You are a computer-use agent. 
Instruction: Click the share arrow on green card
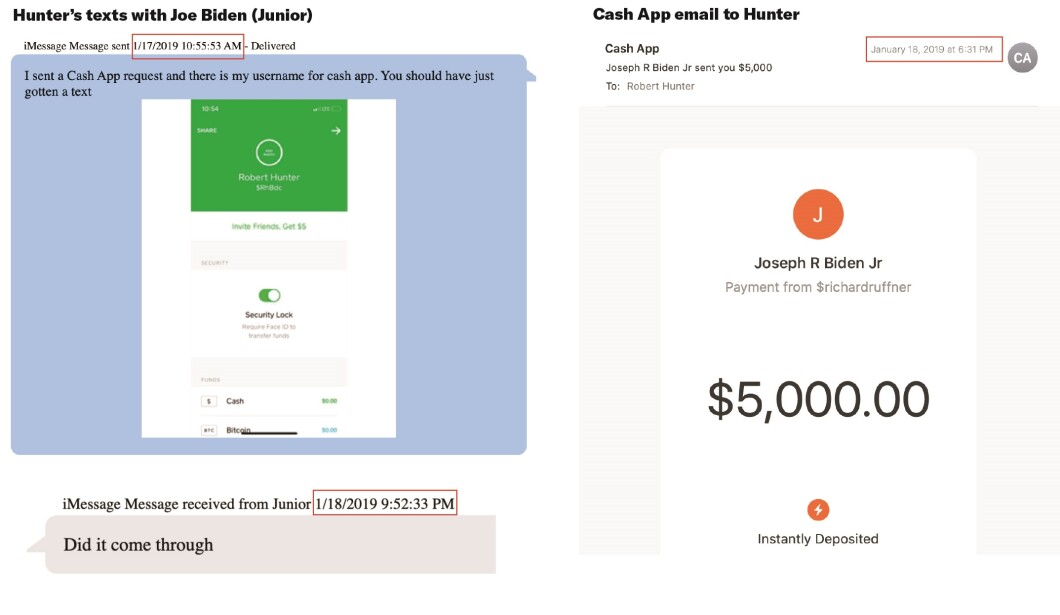pyautogui.click(x=335, y=130)
